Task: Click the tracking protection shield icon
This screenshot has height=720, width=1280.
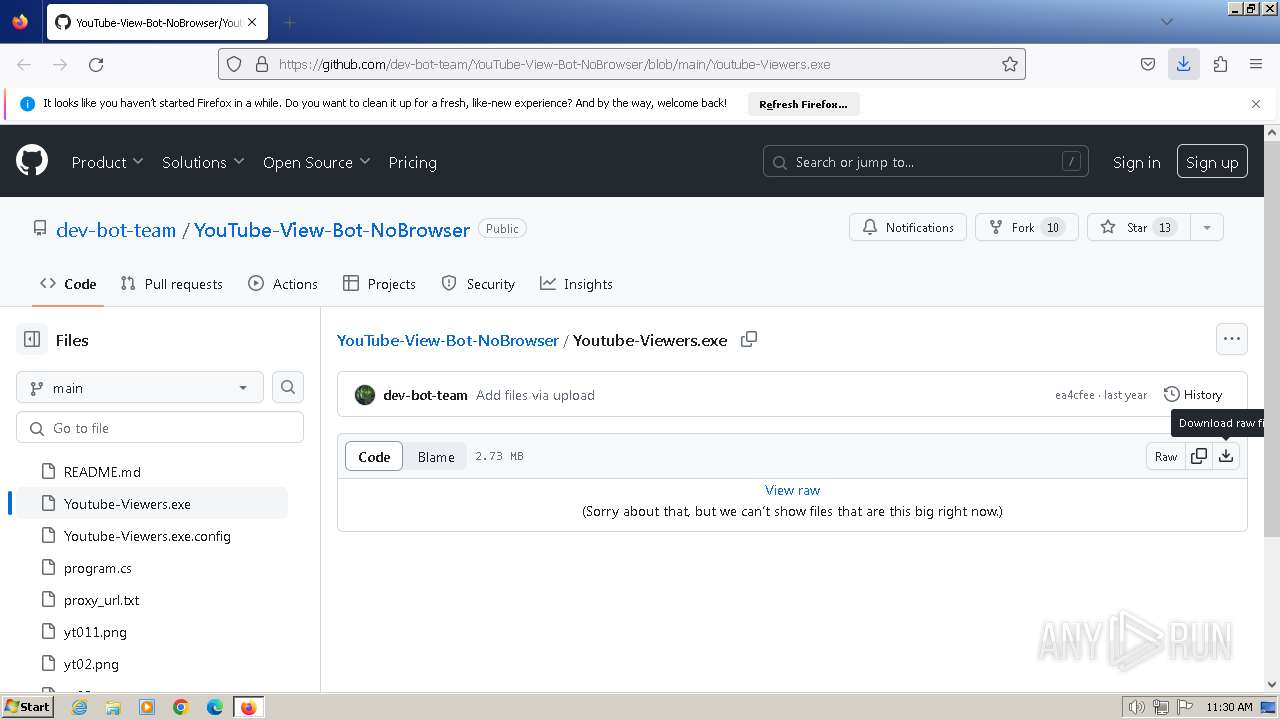Action: (x=234, y=64)
